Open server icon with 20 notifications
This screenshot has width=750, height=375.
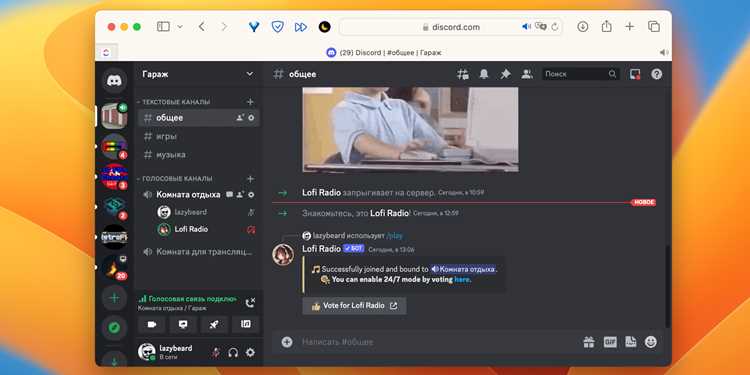point(114,267)
